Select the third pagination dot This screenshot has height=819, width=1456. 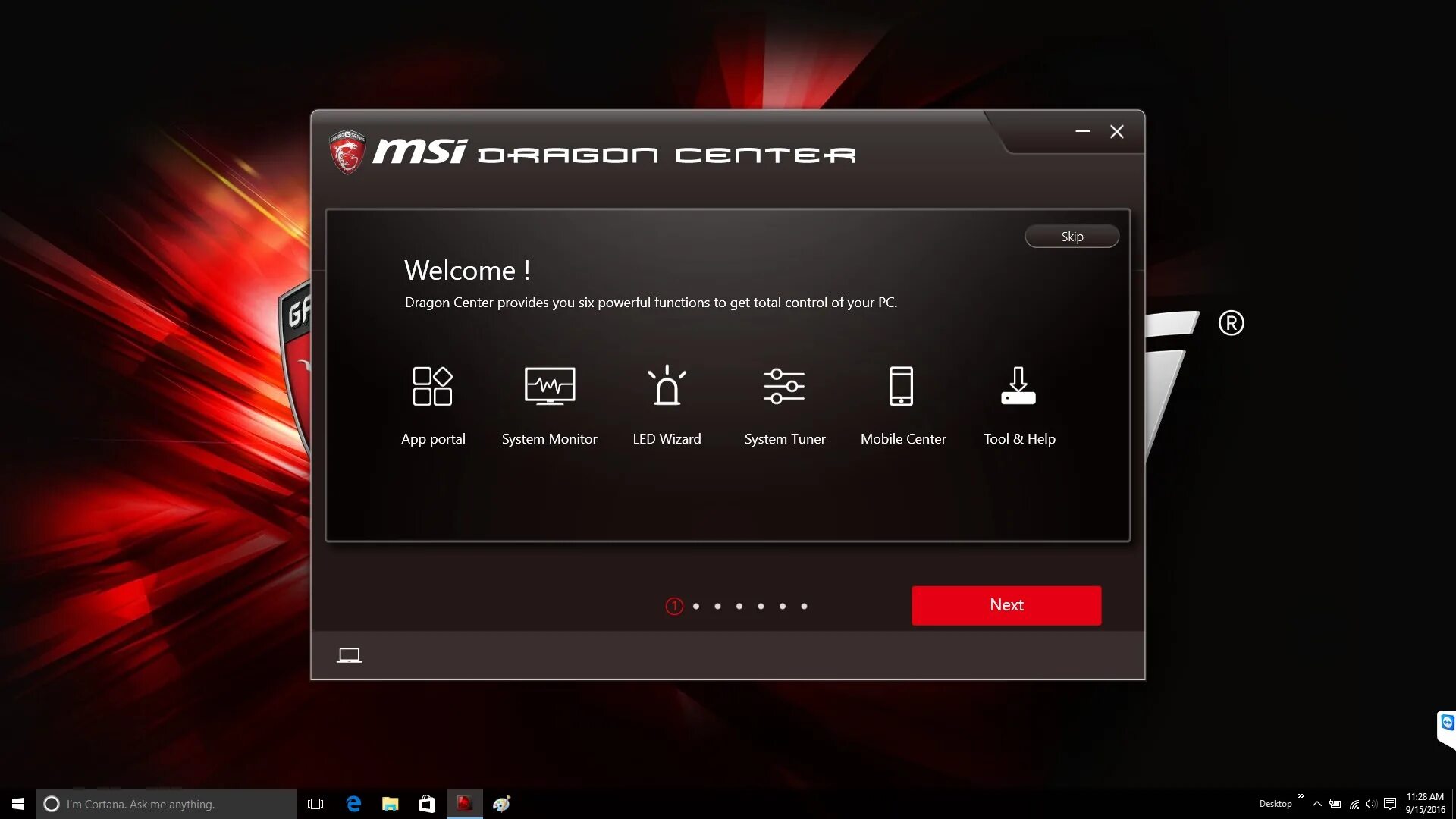(717, 606)
